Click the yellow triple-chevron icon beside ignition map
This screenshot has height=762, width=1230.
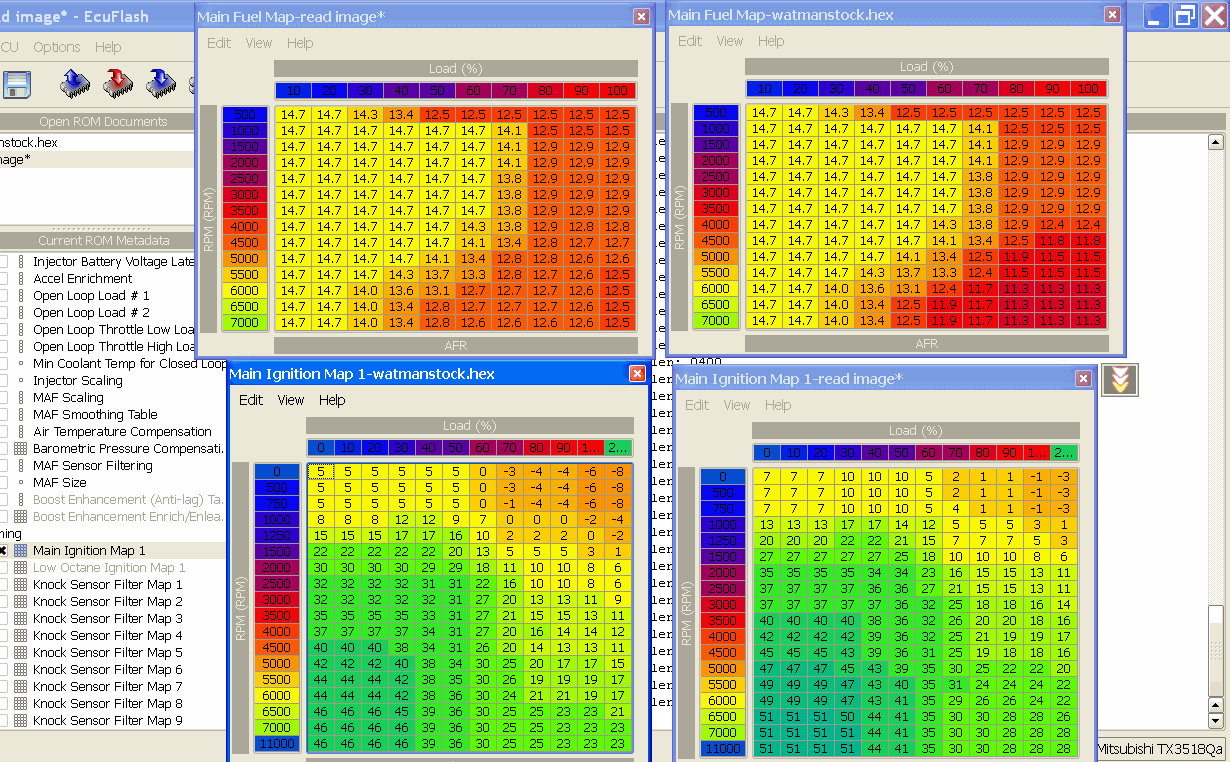pyautogui.click(x=1119, y=380)
